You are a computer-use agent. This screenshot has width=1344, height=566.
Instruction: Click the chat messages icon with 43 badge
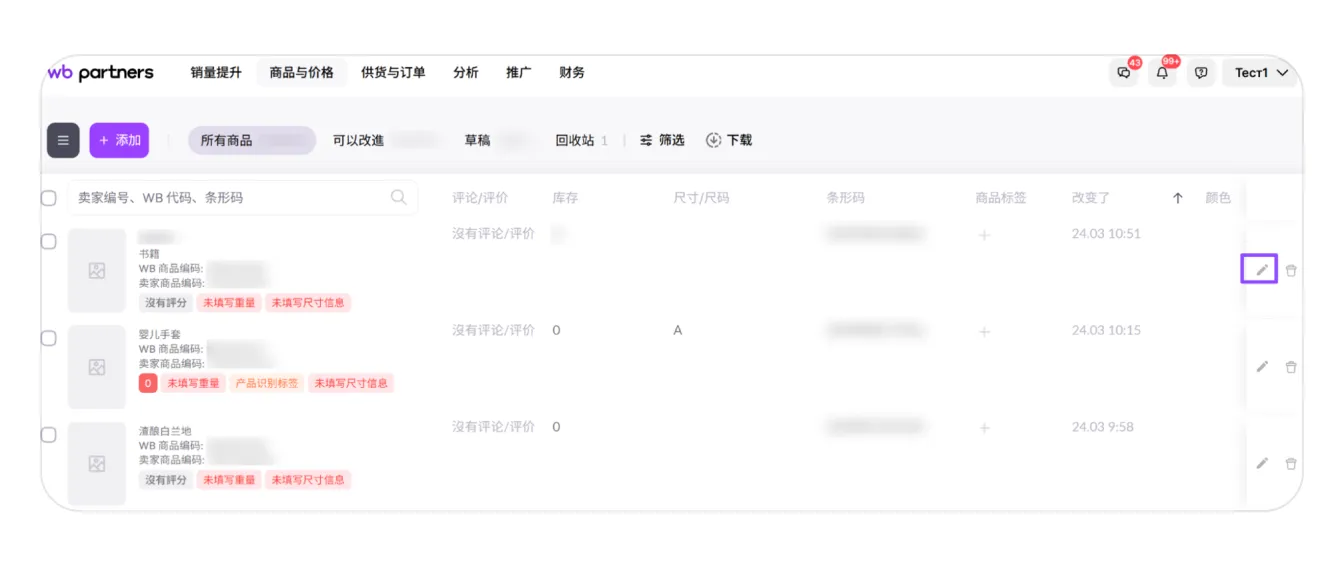pos(1125,73)
